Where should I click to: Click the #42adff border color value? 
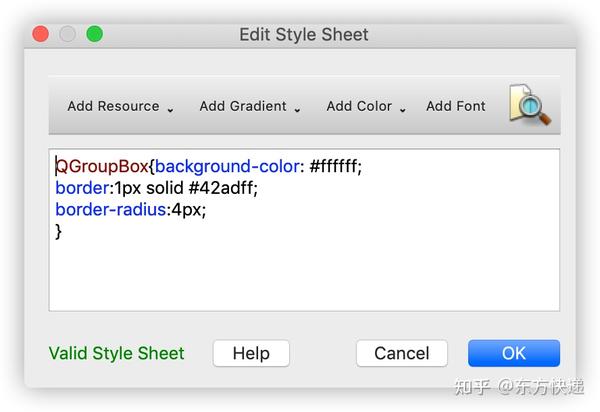pos(222,188)
